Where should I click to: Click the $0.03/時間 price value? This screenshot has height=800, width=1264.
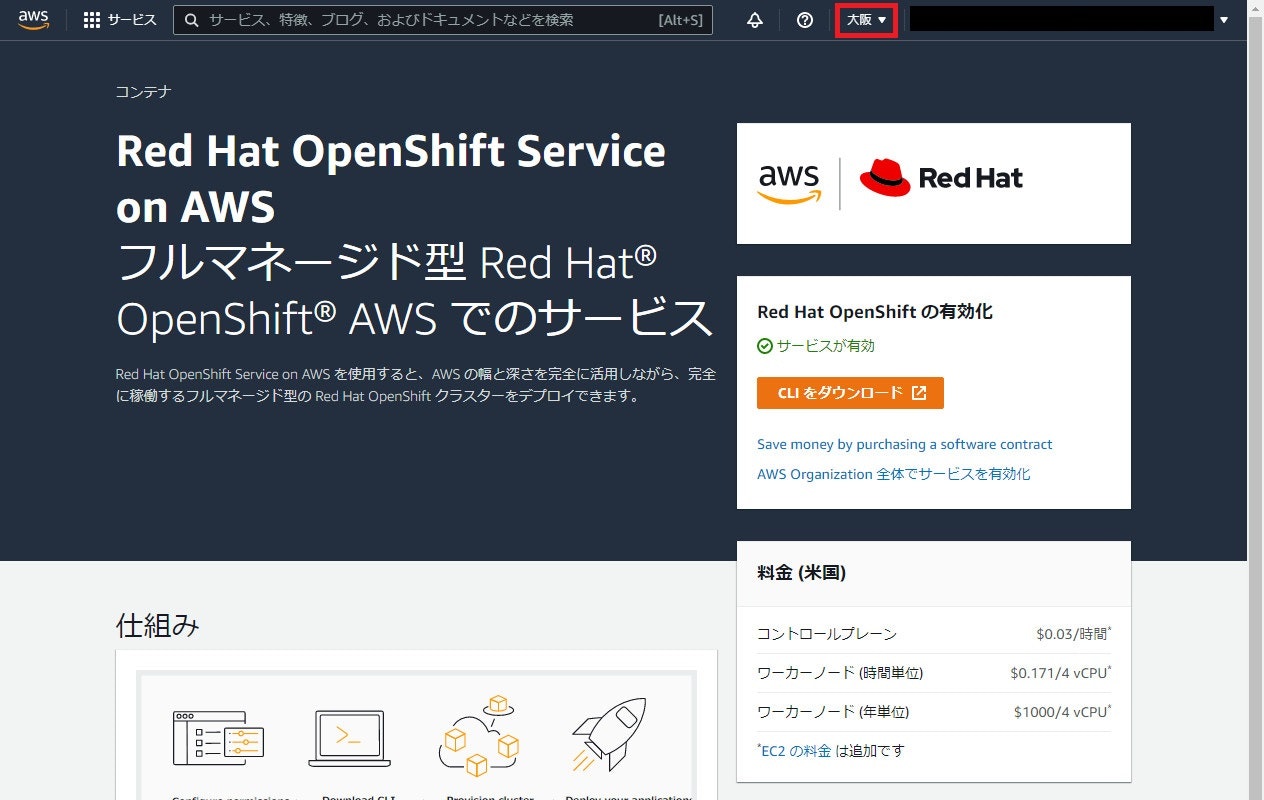click(1073, 634)
